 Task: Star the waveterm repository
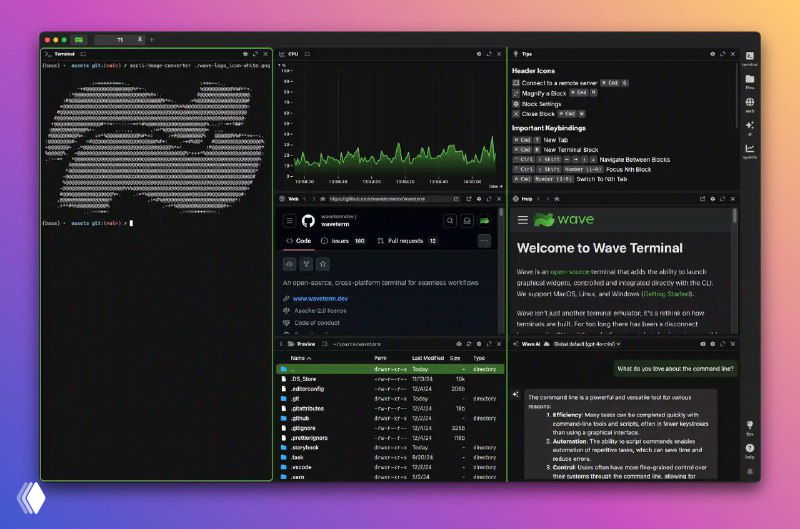(x=323, y=264)
